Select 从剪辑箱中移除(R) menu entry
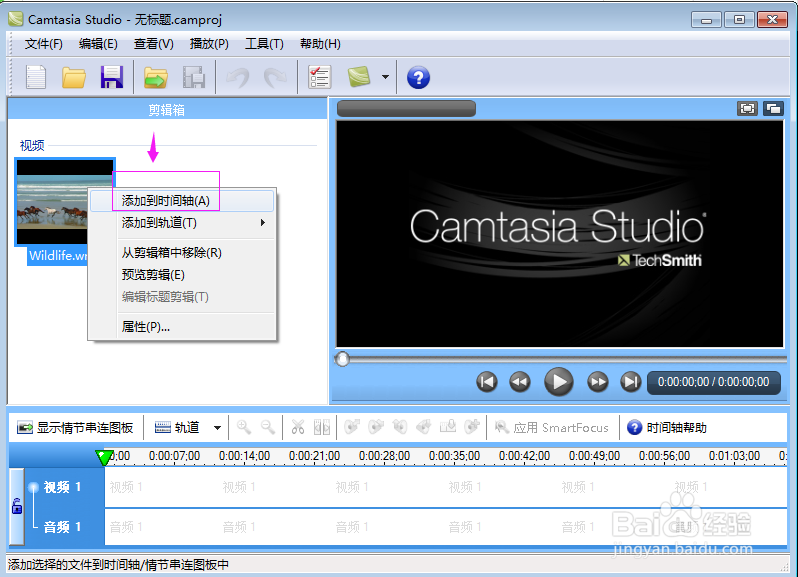Image resolution: width=798 pixels, height=577 pixels. click(182, 253)
